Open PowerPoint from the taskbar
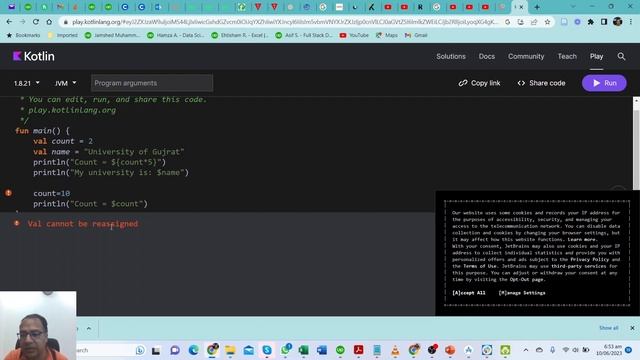This screenshot has width=640, height=360. coord(450,350)
